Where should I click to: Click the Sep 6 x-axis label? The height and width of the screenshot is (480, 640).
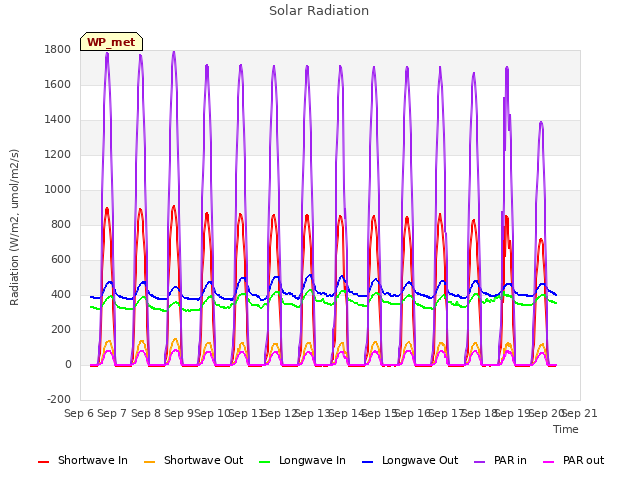click(79, 413)
